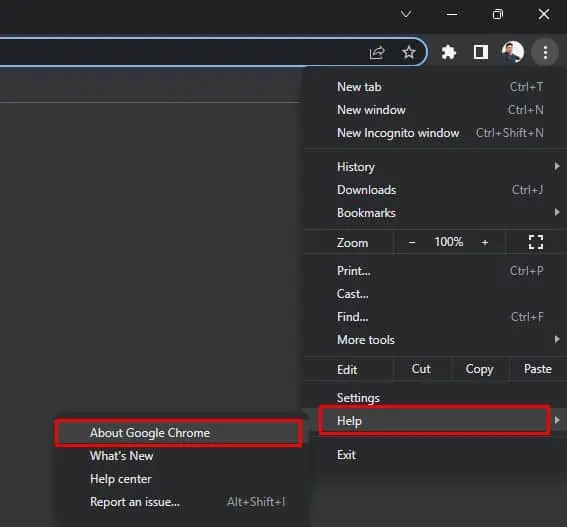
Task: Restore down the Chrome window
Action: pos(498,14)
